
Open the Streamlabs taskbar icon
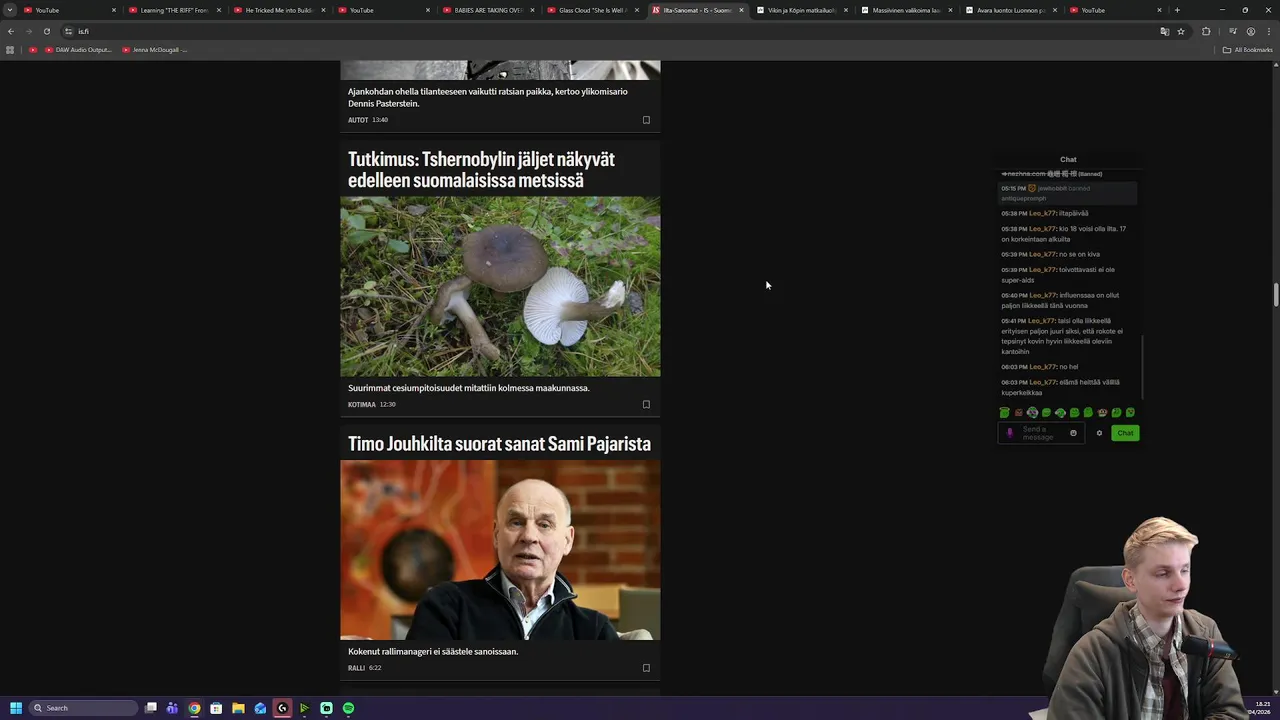tap(326, 708)
